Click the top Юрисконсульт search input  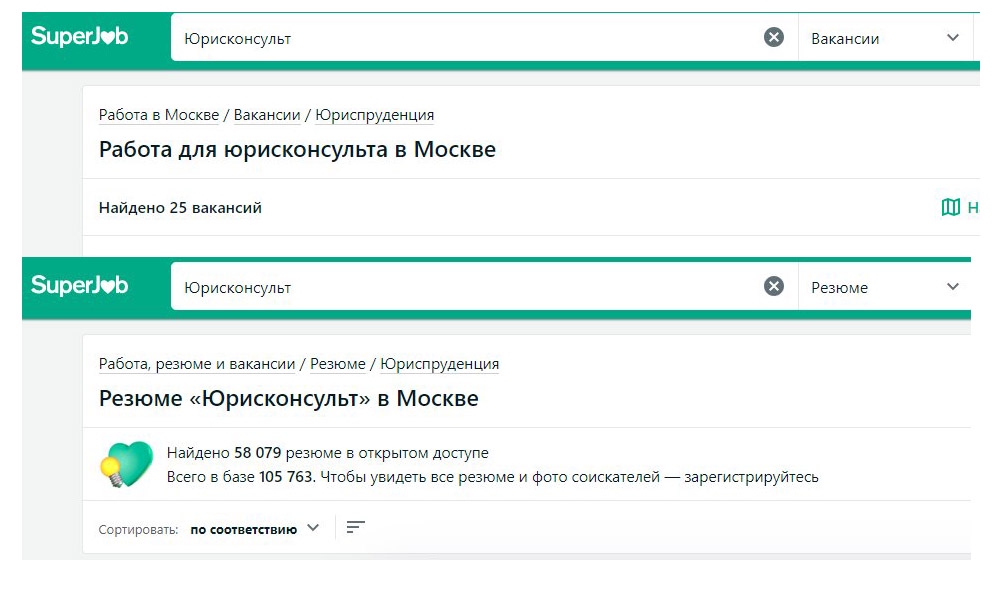(460, 38)
